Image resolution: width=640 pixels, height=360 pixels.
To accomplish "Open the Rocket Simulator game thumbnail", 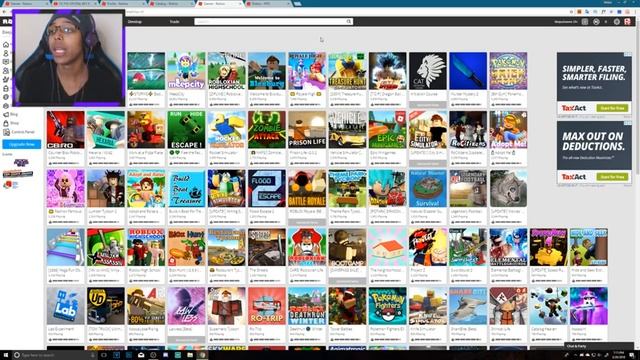I will click(227, 130).
